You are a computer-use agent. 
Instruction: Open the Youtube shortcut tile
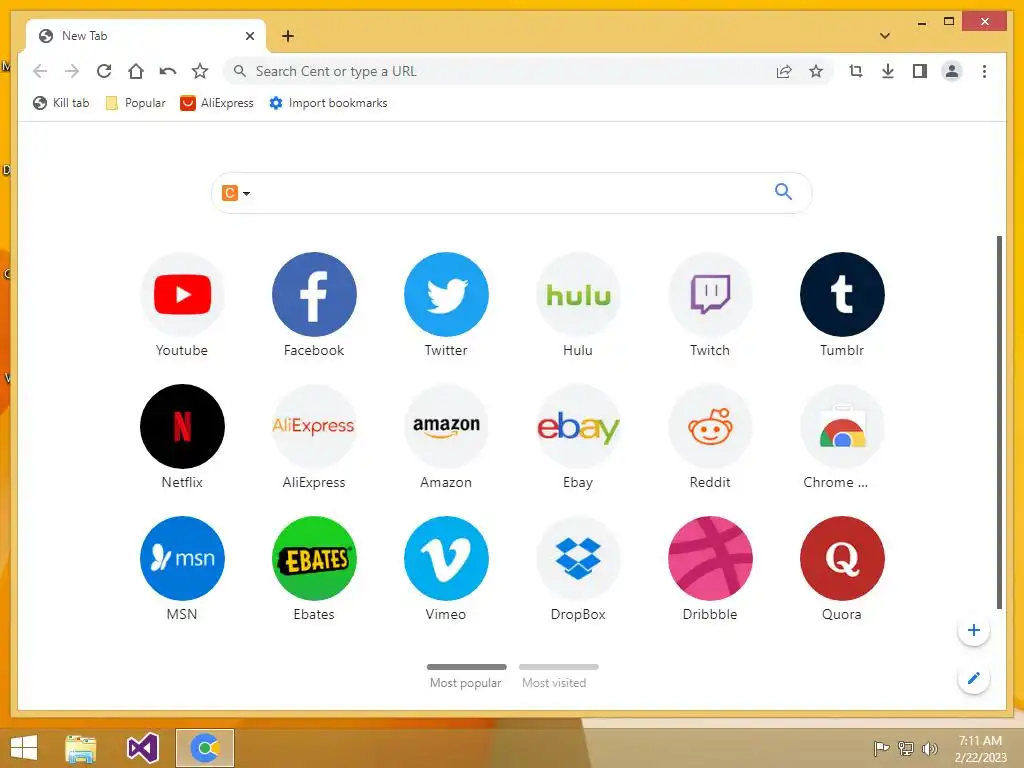(182, 295)
